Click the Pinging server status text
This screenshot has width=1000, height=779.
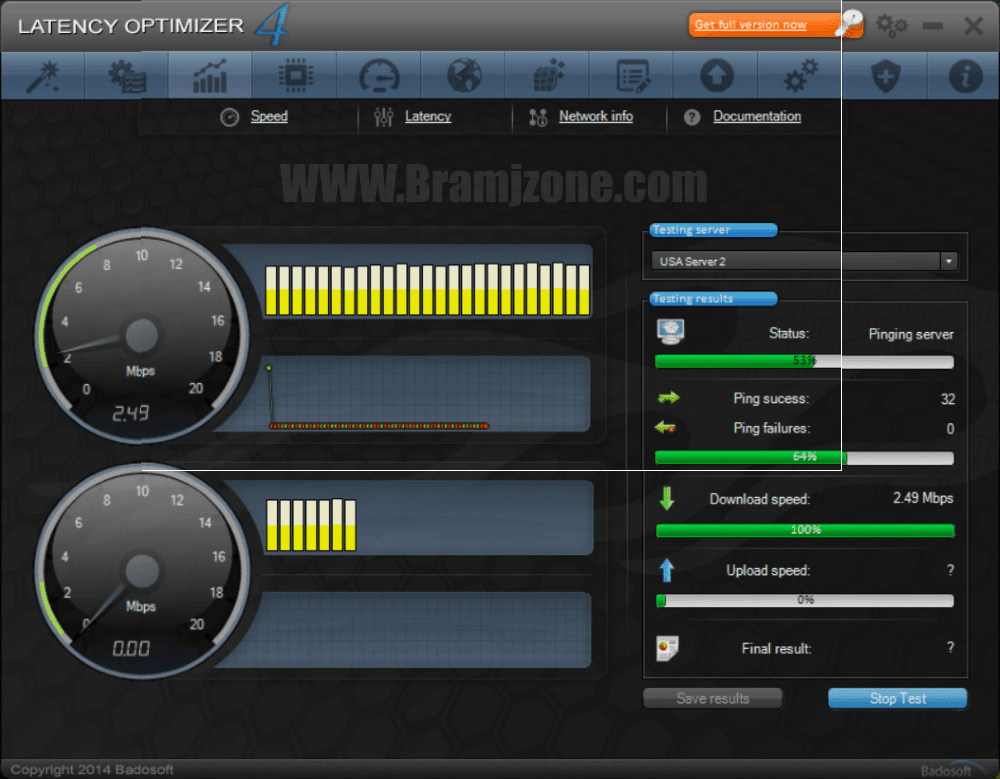coord(911,334)
